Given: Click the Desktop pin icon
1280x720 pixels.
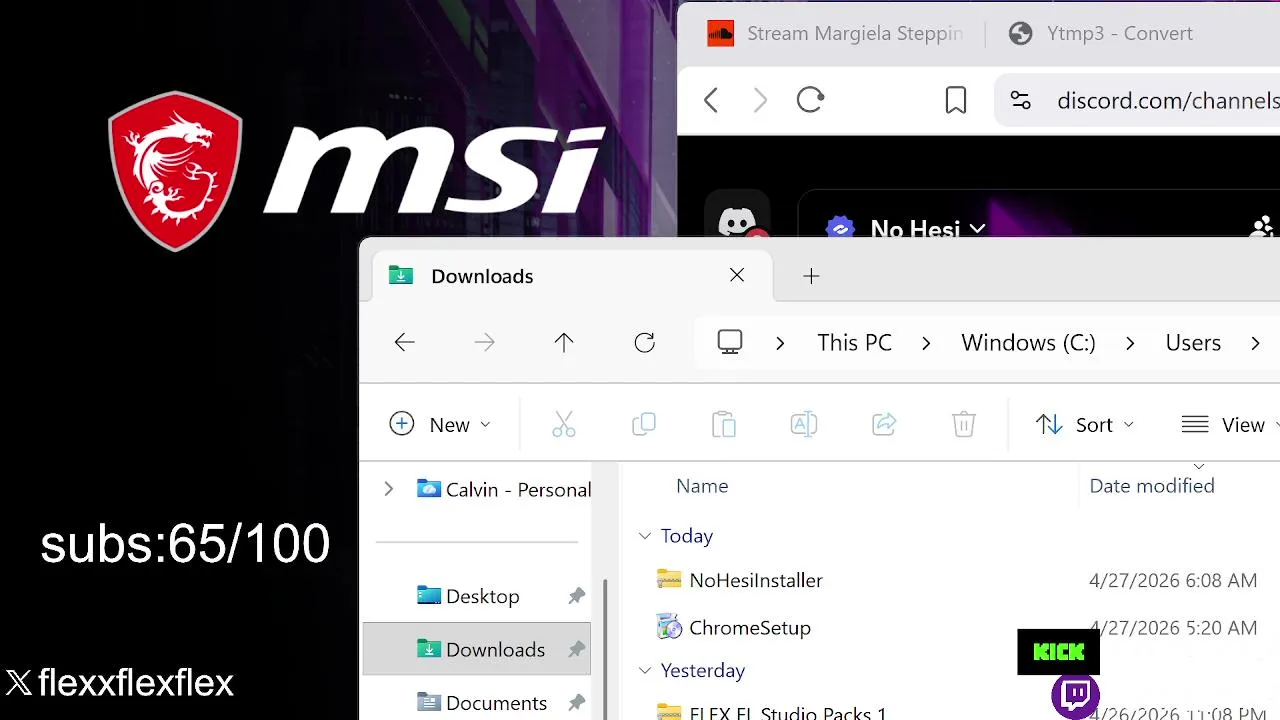Looking at the screenshot, I should [x=577, y=596].
